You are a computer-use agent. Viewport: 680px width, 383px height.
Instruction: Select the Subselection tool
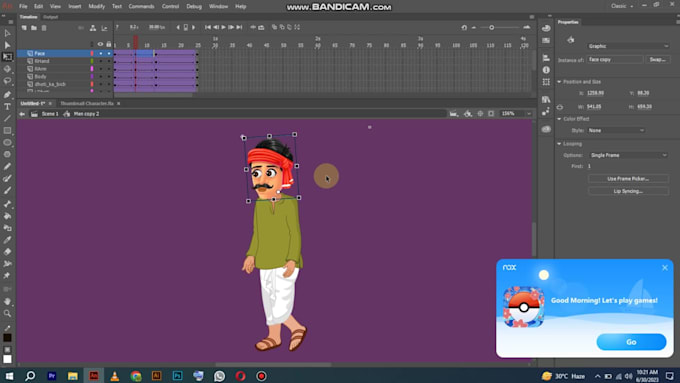[7, 45]
